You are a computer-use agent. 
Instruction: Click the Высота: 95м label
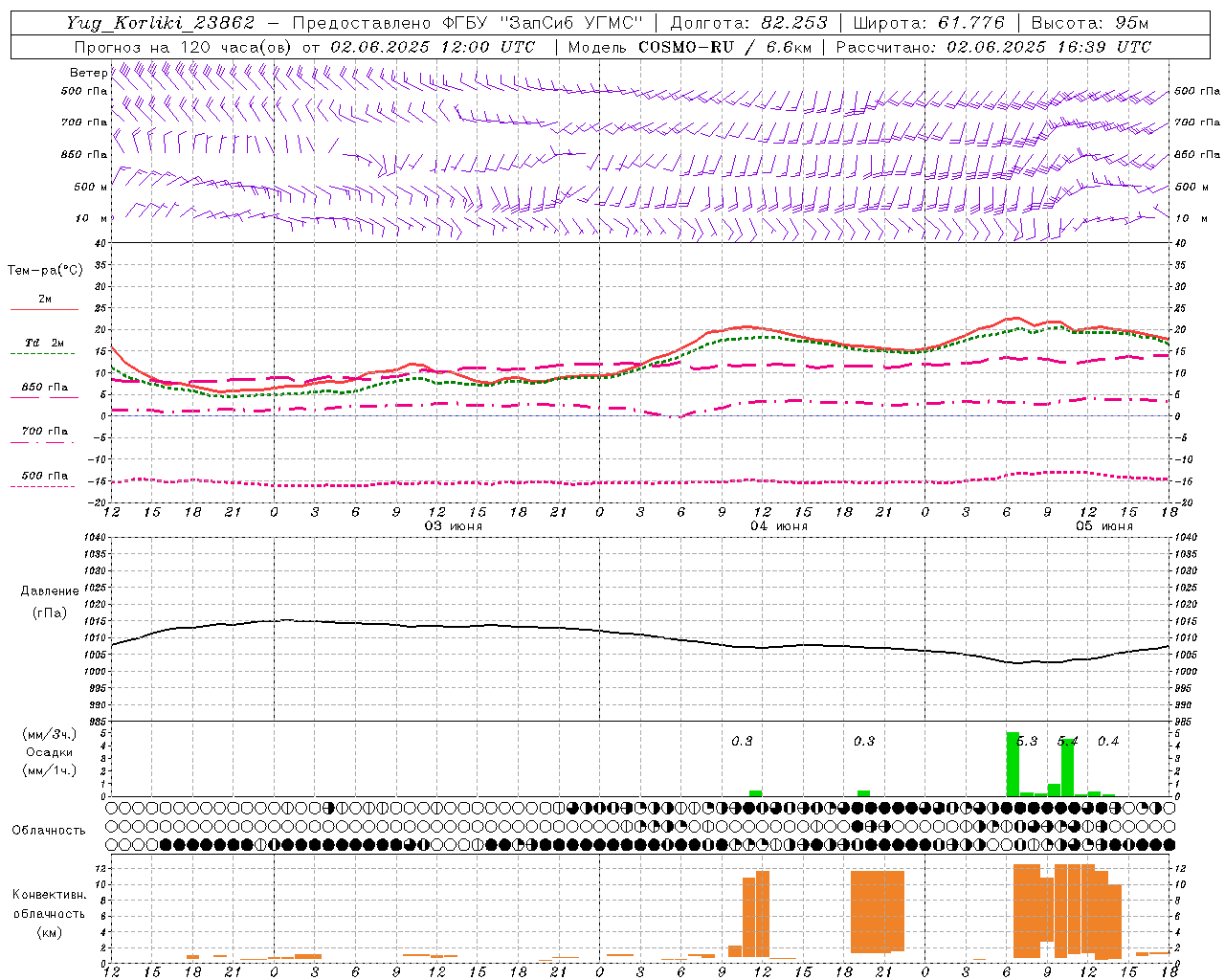coord(1090,23)
